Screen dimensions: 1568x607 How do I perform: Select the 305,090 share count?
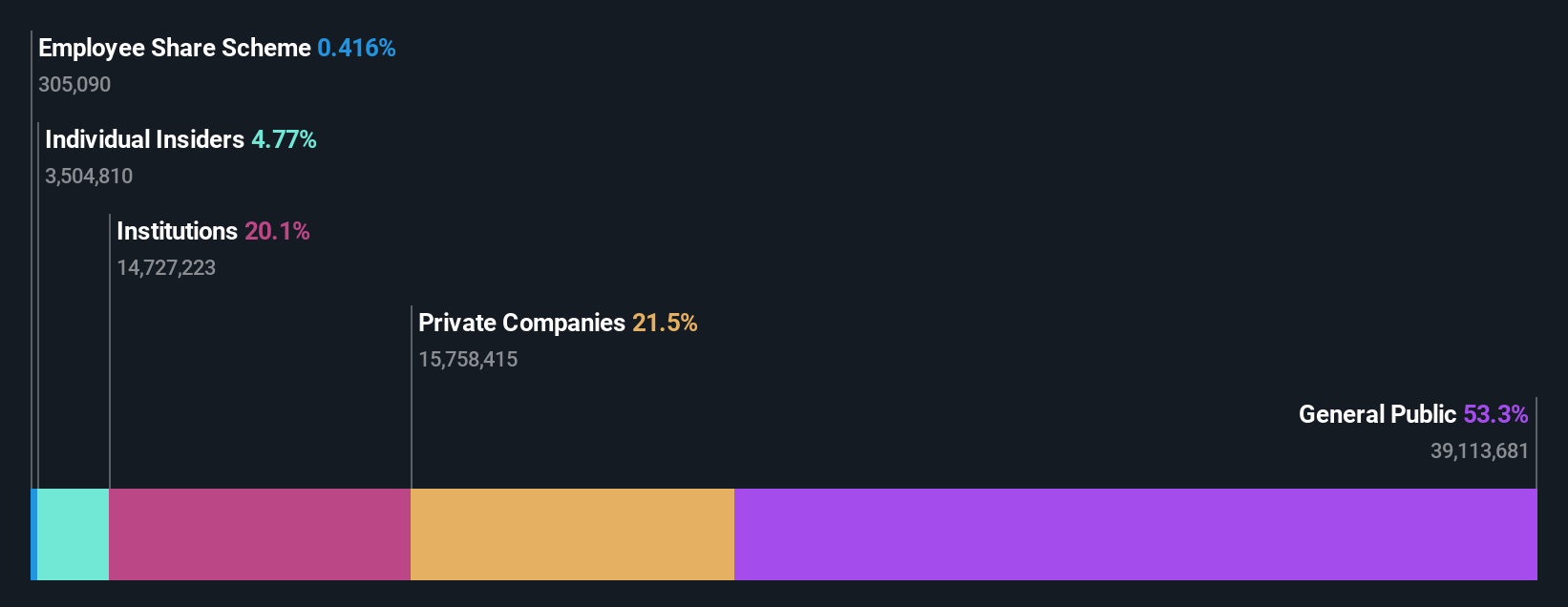point(74,84)
